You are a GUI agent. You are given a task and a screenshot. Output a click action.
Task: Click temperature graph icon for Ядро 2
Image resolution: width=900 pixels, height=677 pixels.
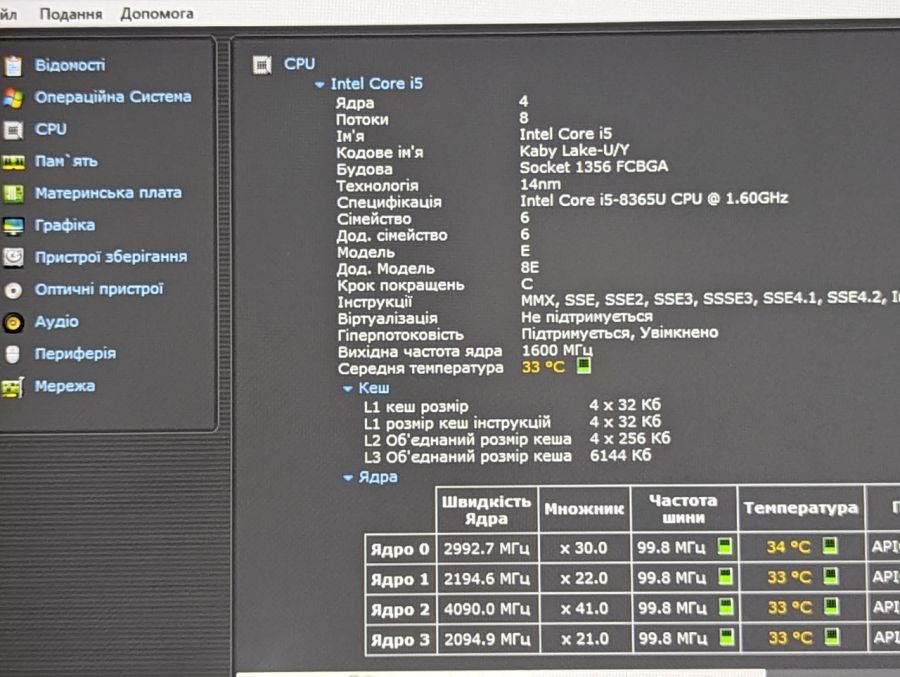coord(831,606)
